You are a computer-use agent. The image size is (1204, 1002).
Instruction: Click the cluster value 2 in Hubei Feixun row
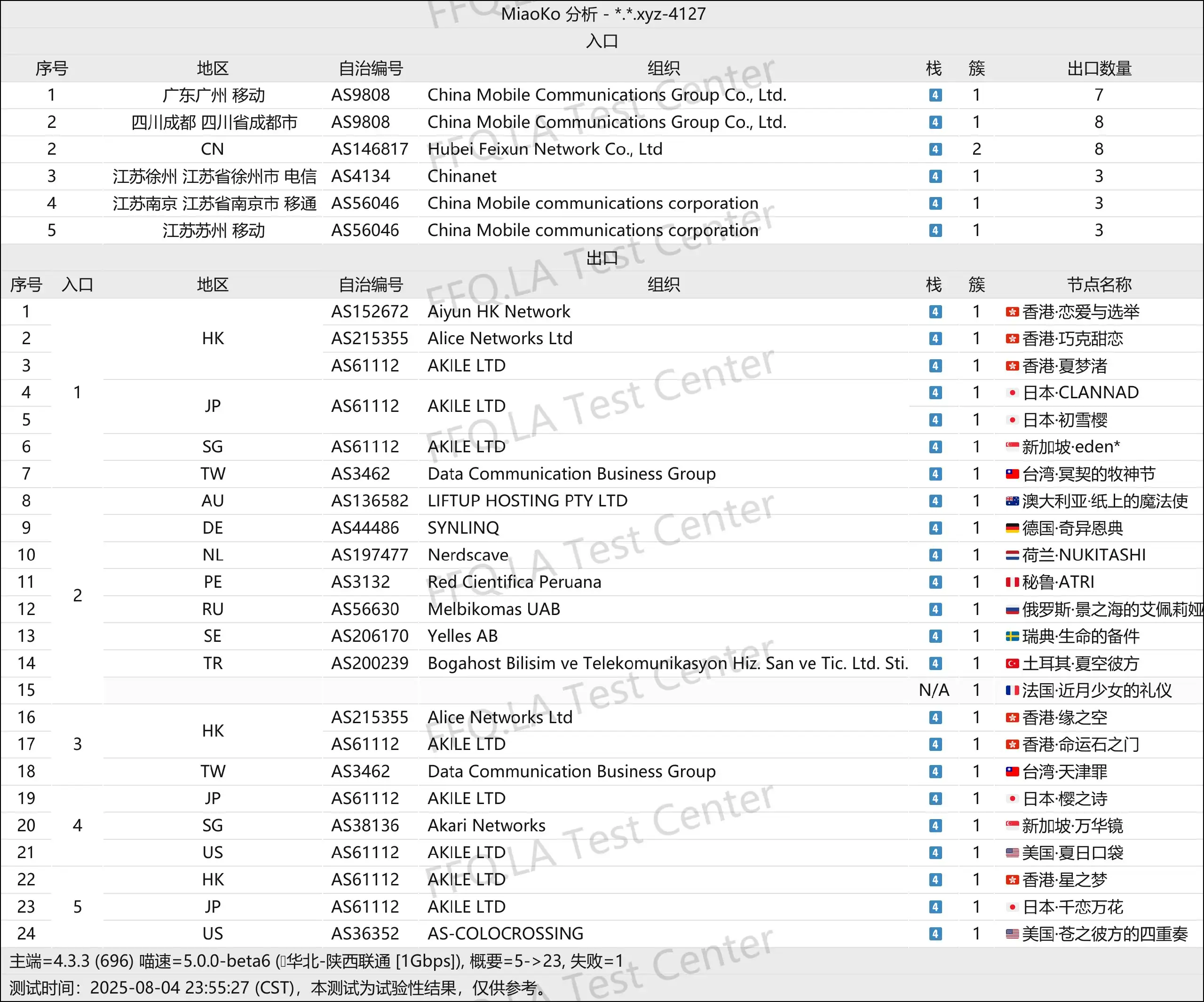pyautogui.click(x=976, y=149)
